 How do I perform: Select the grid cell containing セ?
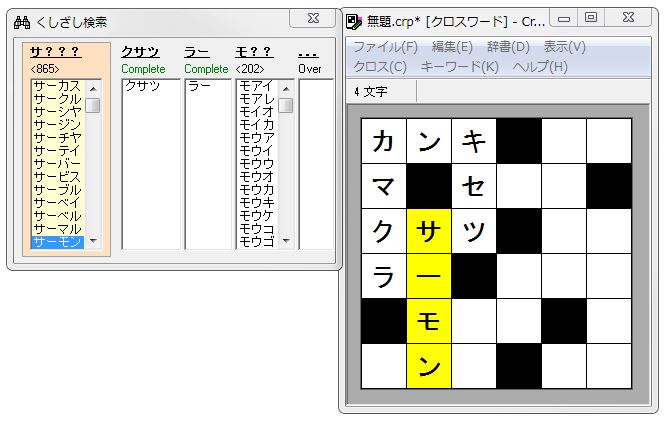point(473,186)
